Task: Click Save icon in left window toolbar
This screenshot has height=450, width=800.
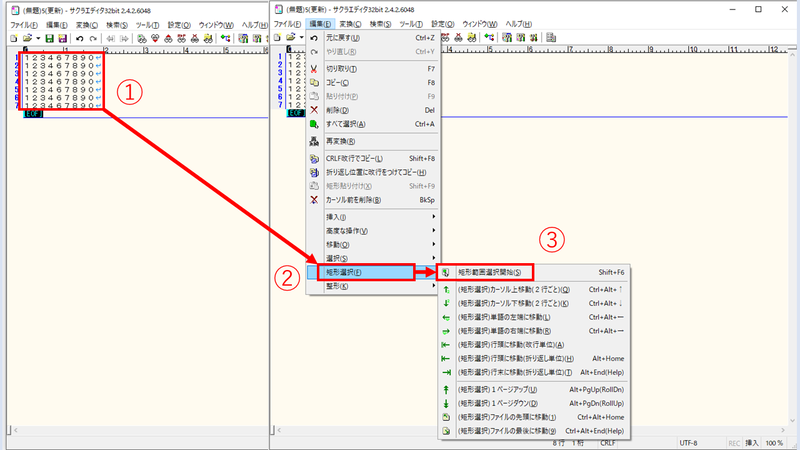Action: coord(49,38)
